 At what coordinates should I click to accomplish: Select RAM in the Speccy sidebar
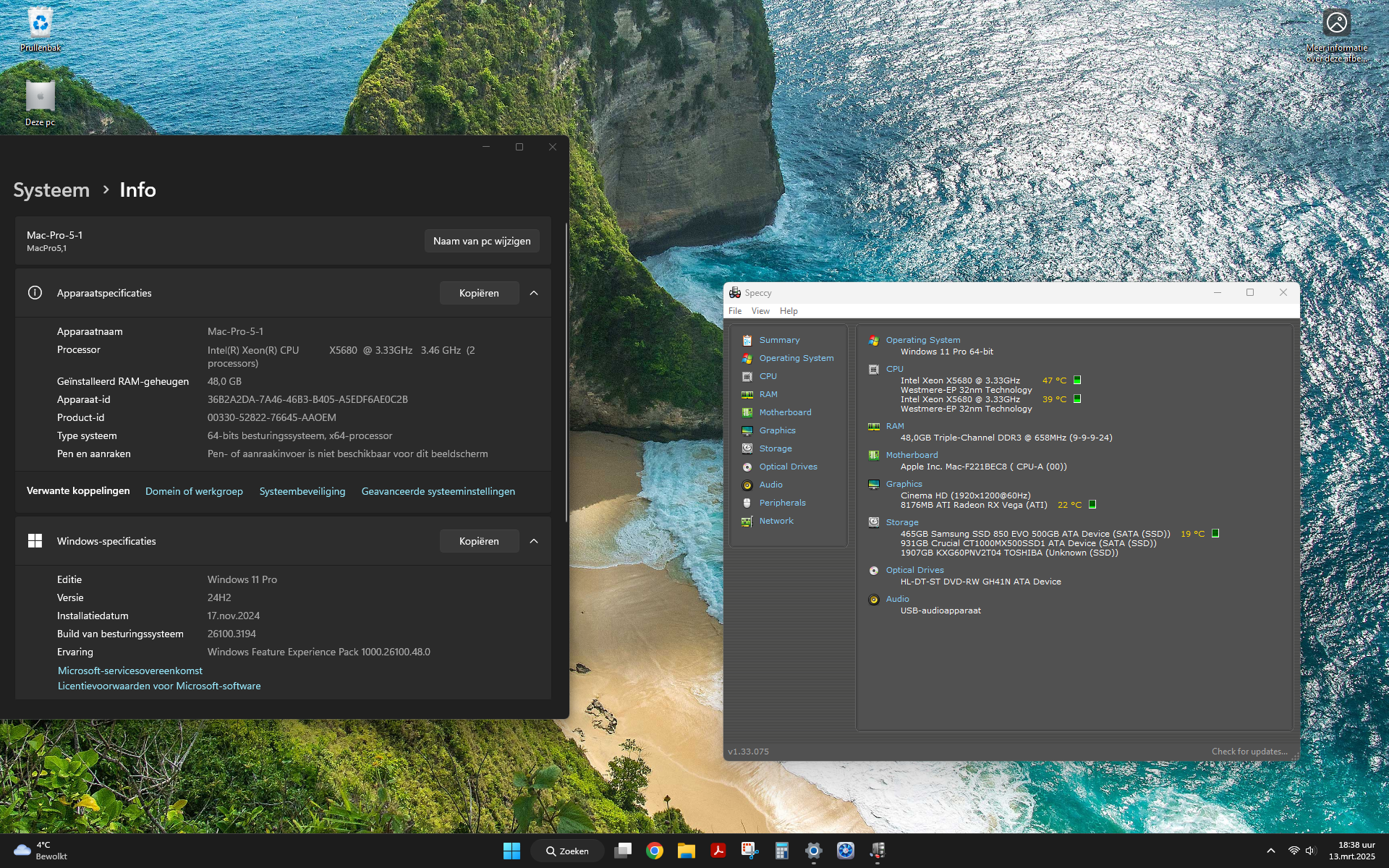(768, 394)
